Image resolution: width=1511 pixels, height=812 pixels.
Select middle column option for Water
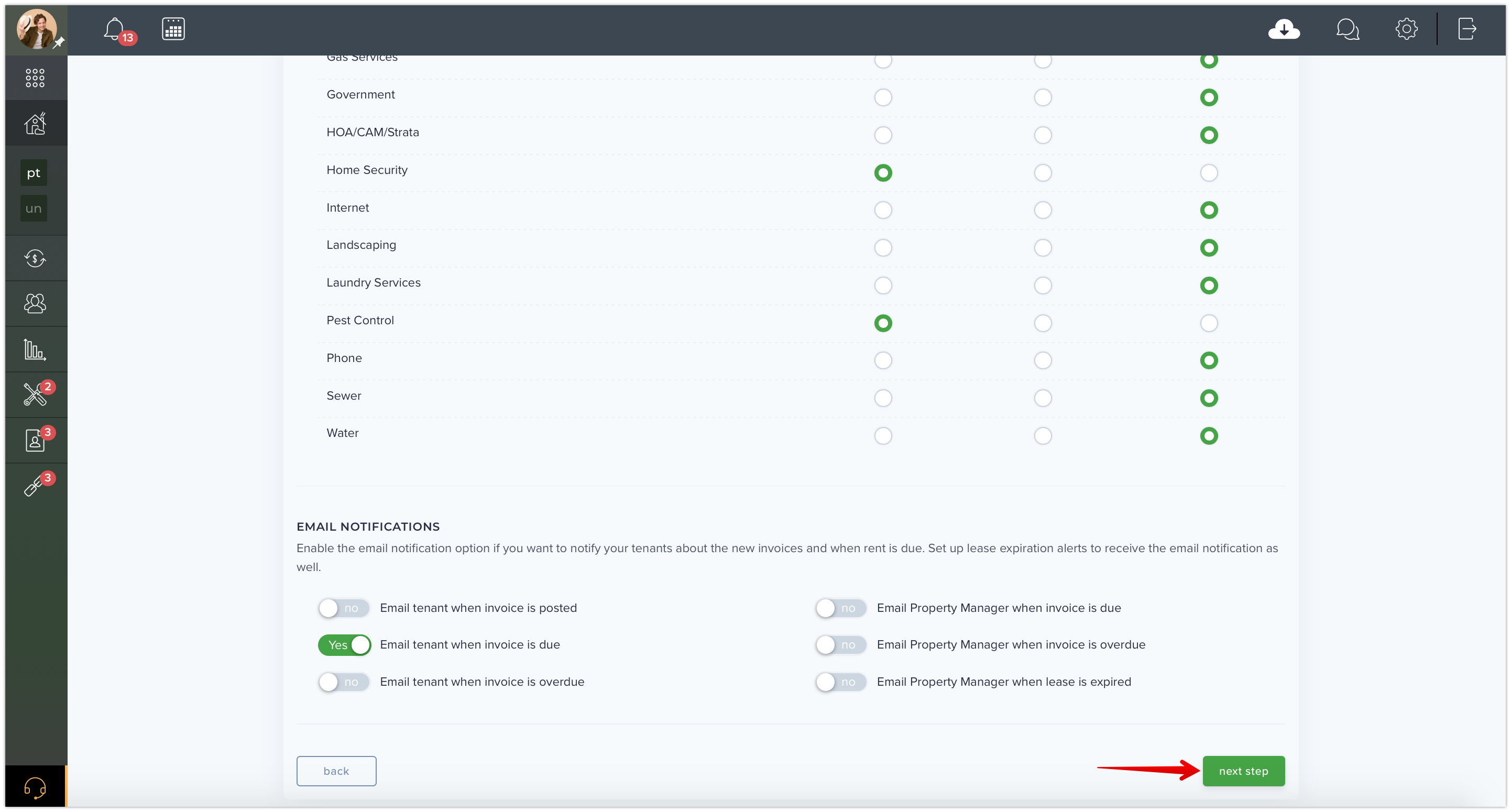pyautogui.click(x=1042, y=435)
